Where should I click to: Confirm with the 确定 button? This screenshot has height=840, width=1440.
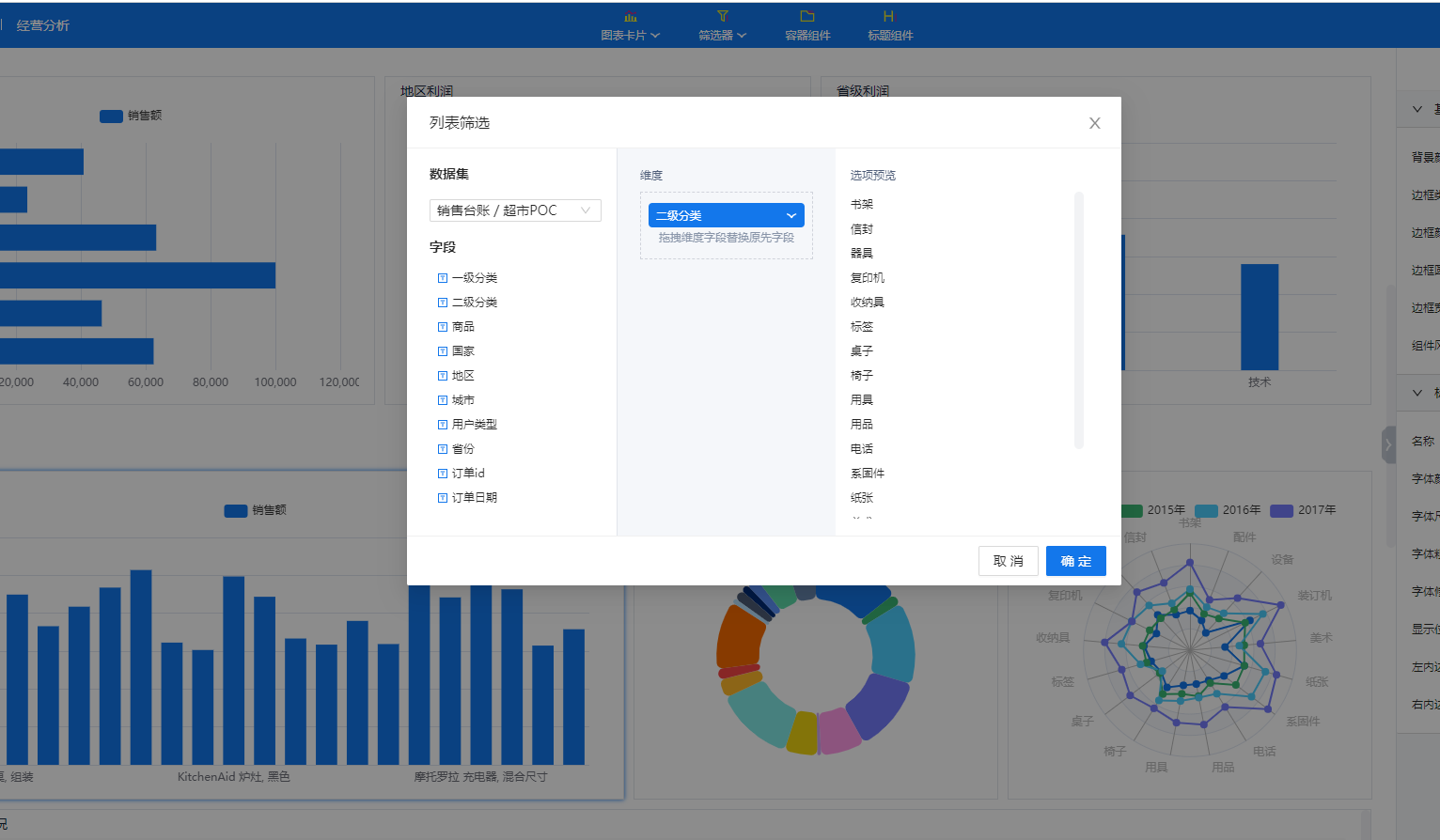tap(1075, 561)
